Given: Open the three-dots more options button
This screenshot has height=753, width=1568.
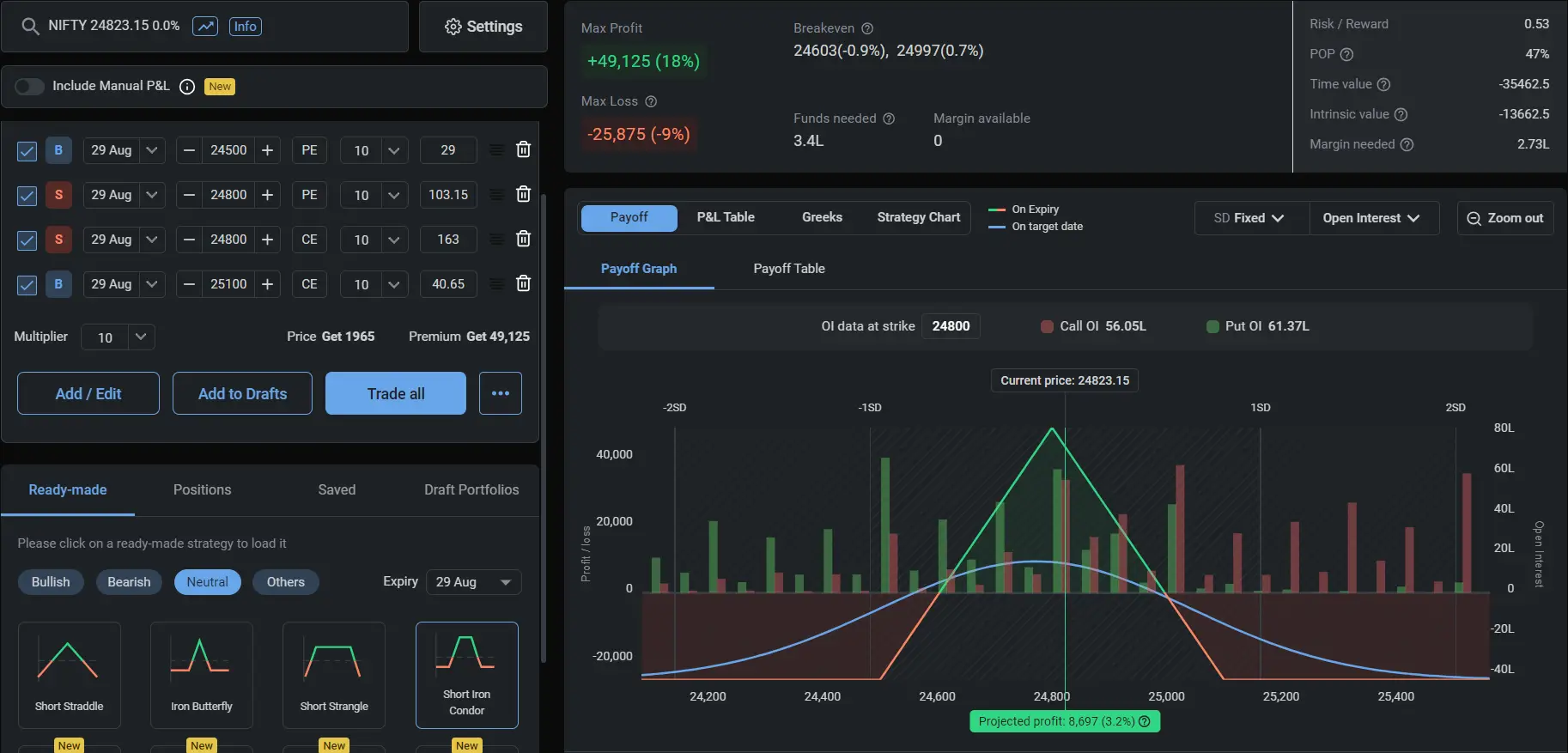Looking at the screenshot, I should tap(501, 393).
